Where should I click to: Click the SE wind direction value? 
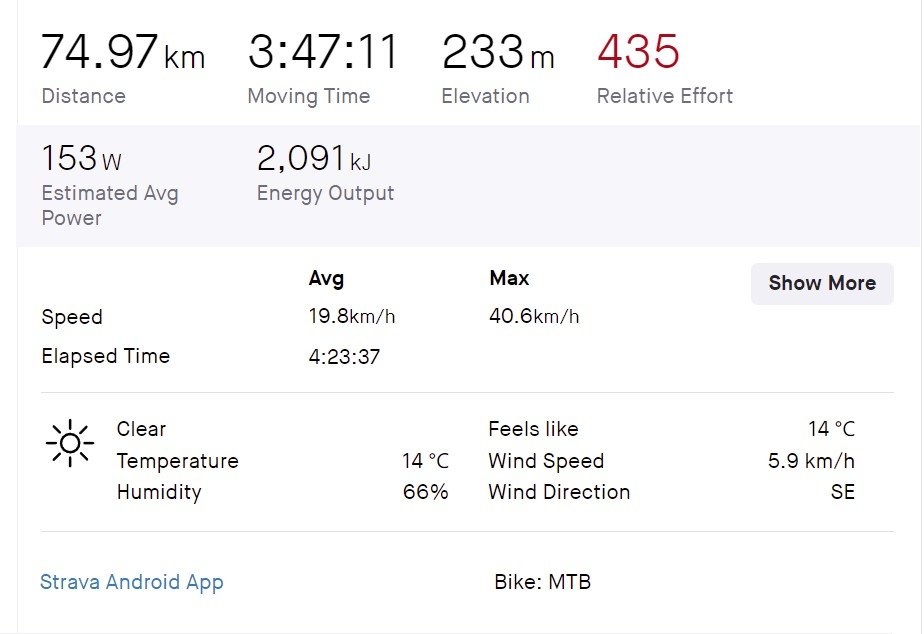point(842,492)
